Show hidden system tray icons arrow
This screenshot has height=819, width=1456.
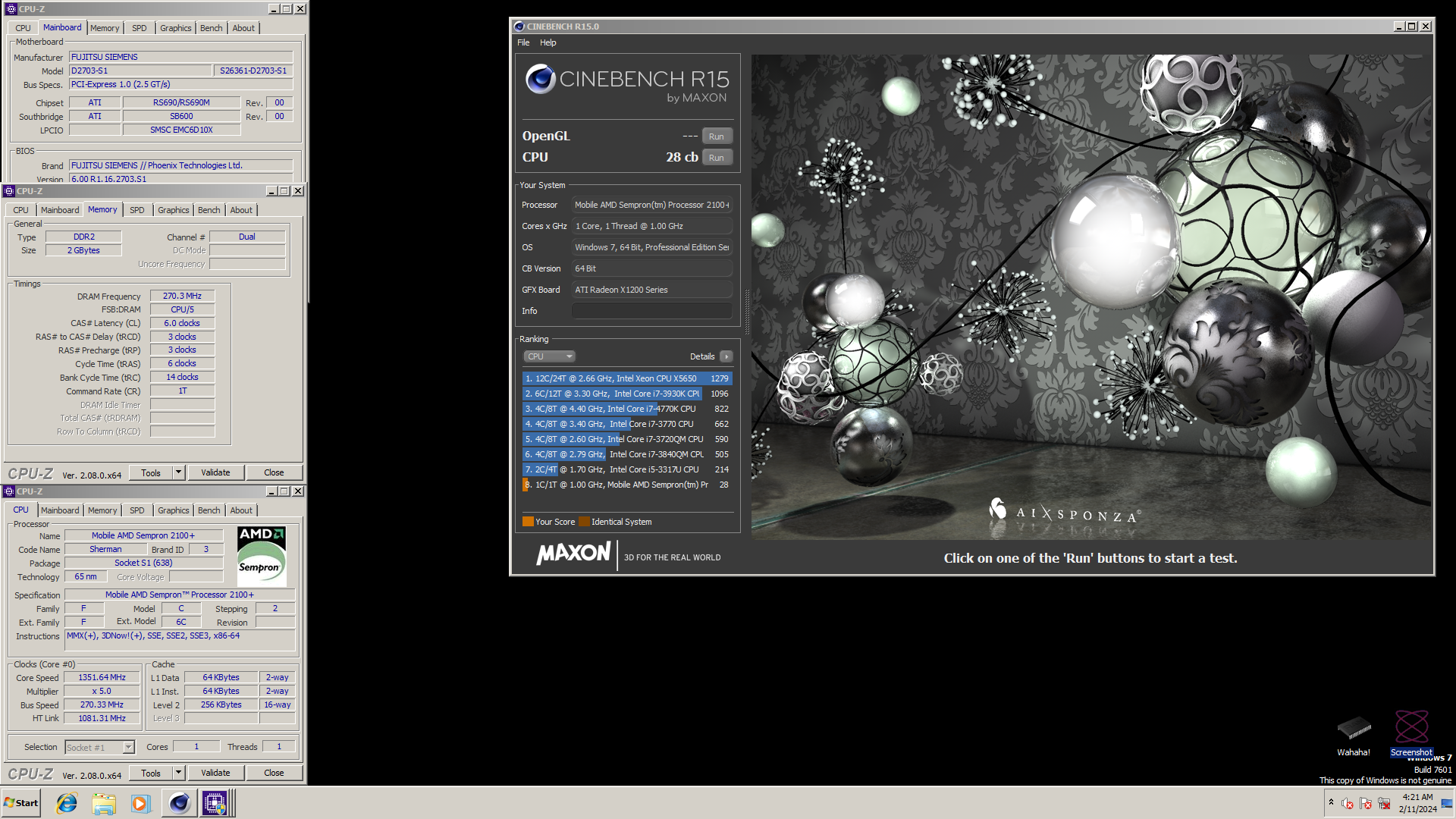[x=1331, y=802]
